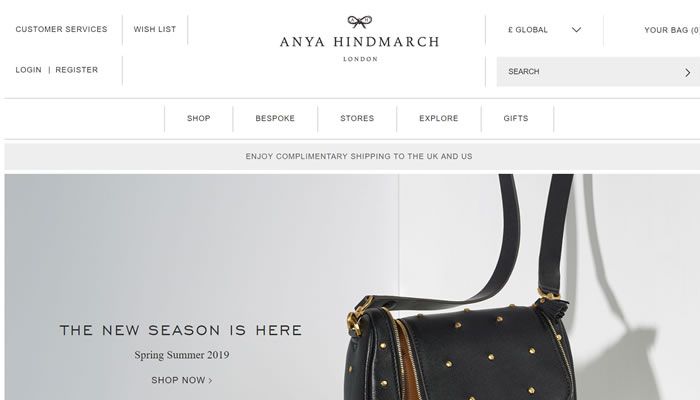Go to the Login page
The image size is (700, 400).
coord(29,70)
